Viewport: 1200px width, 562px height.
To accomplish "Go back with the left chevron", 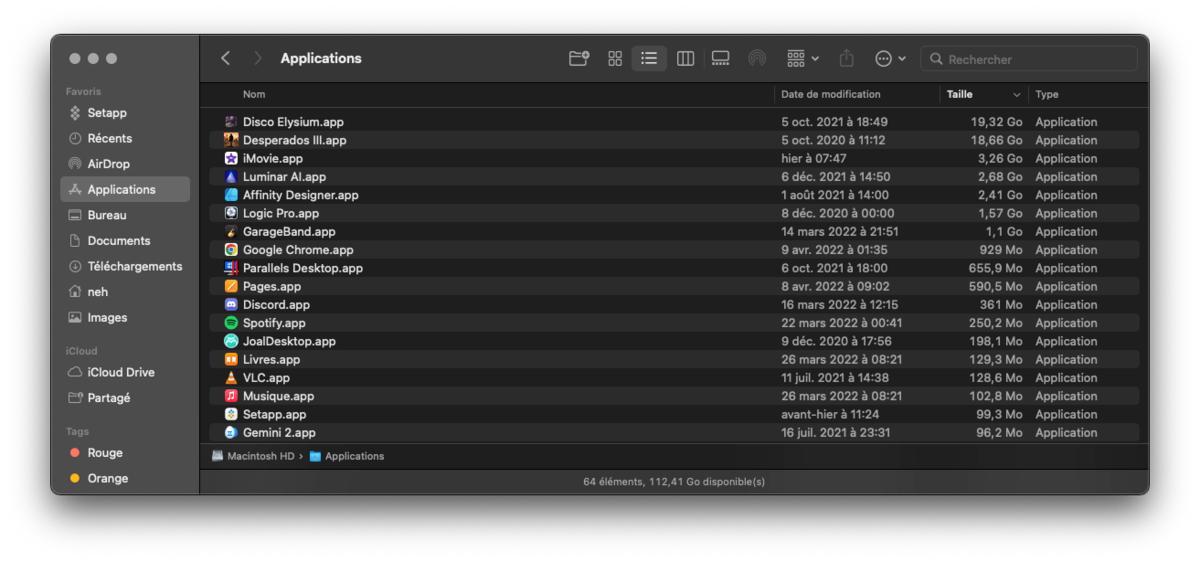I will 225,59.
